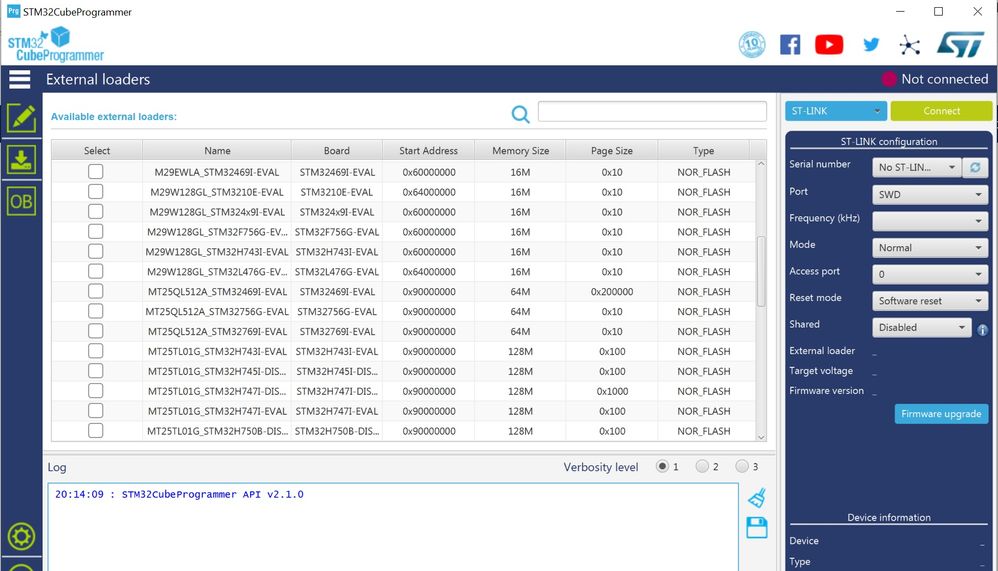Tick M29W128GL_STM324x9I-EVAL checkbox
This screenshot has height=571, width=998.
point(95,211)
